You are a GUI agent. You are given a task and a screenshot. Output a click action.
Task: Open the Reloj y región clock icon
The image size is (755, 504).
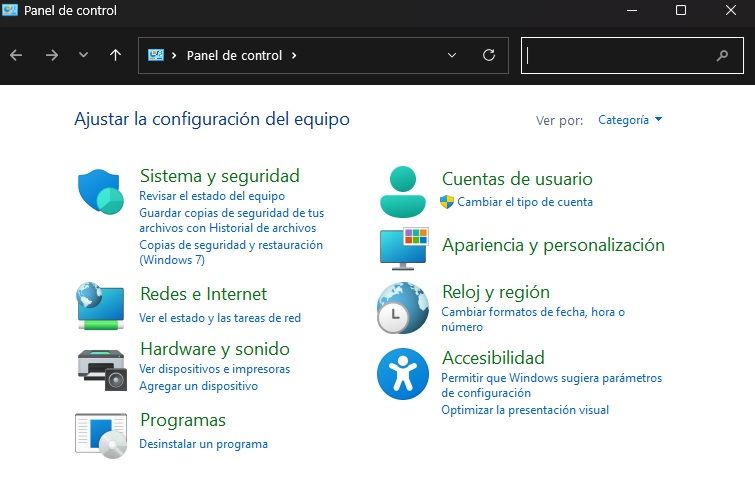[402, 307]
